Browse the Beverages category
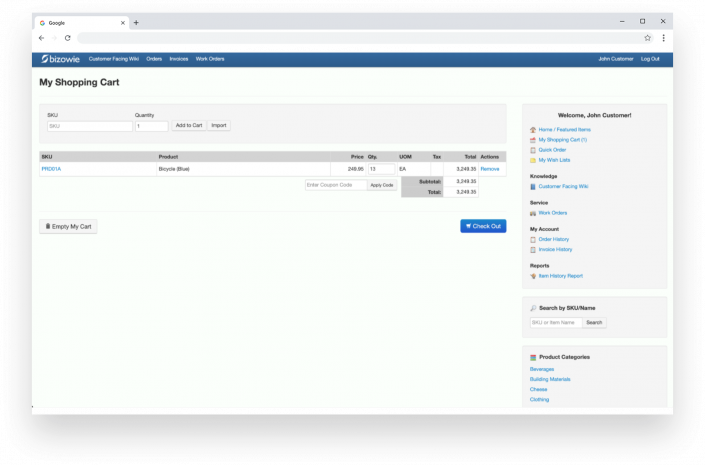 tap(542, 369)
